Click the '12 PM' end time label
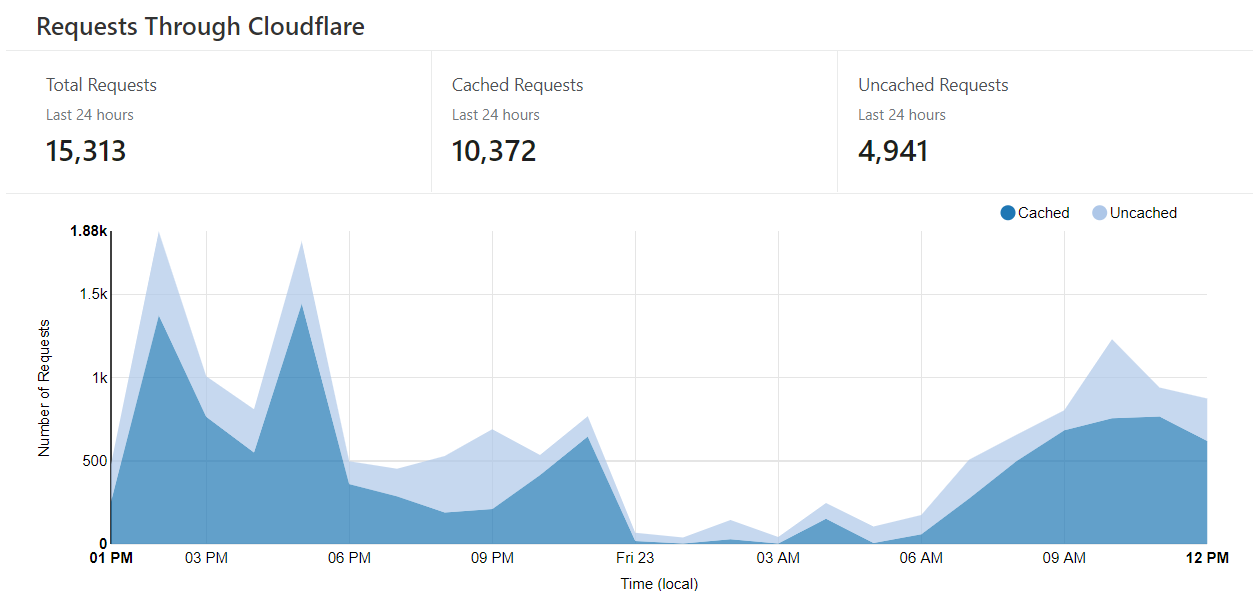1253x591 pixels. 1207,558
